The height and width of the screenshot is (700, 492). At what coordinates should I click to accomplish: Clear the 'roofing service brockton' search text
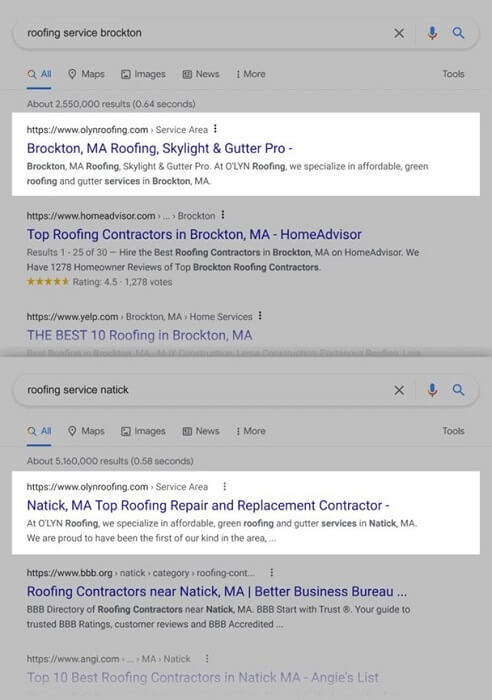click(399, 33)
